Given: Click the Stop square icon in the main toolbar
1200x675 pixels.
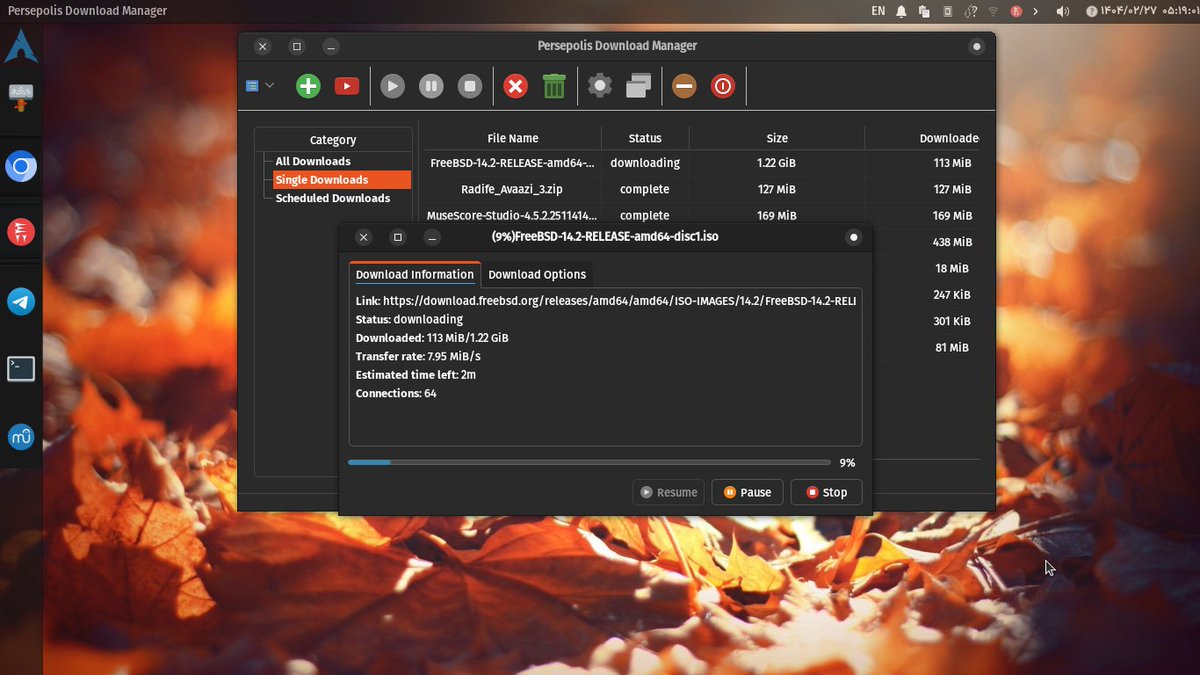Looking at the screenshot, I should 470,87.
